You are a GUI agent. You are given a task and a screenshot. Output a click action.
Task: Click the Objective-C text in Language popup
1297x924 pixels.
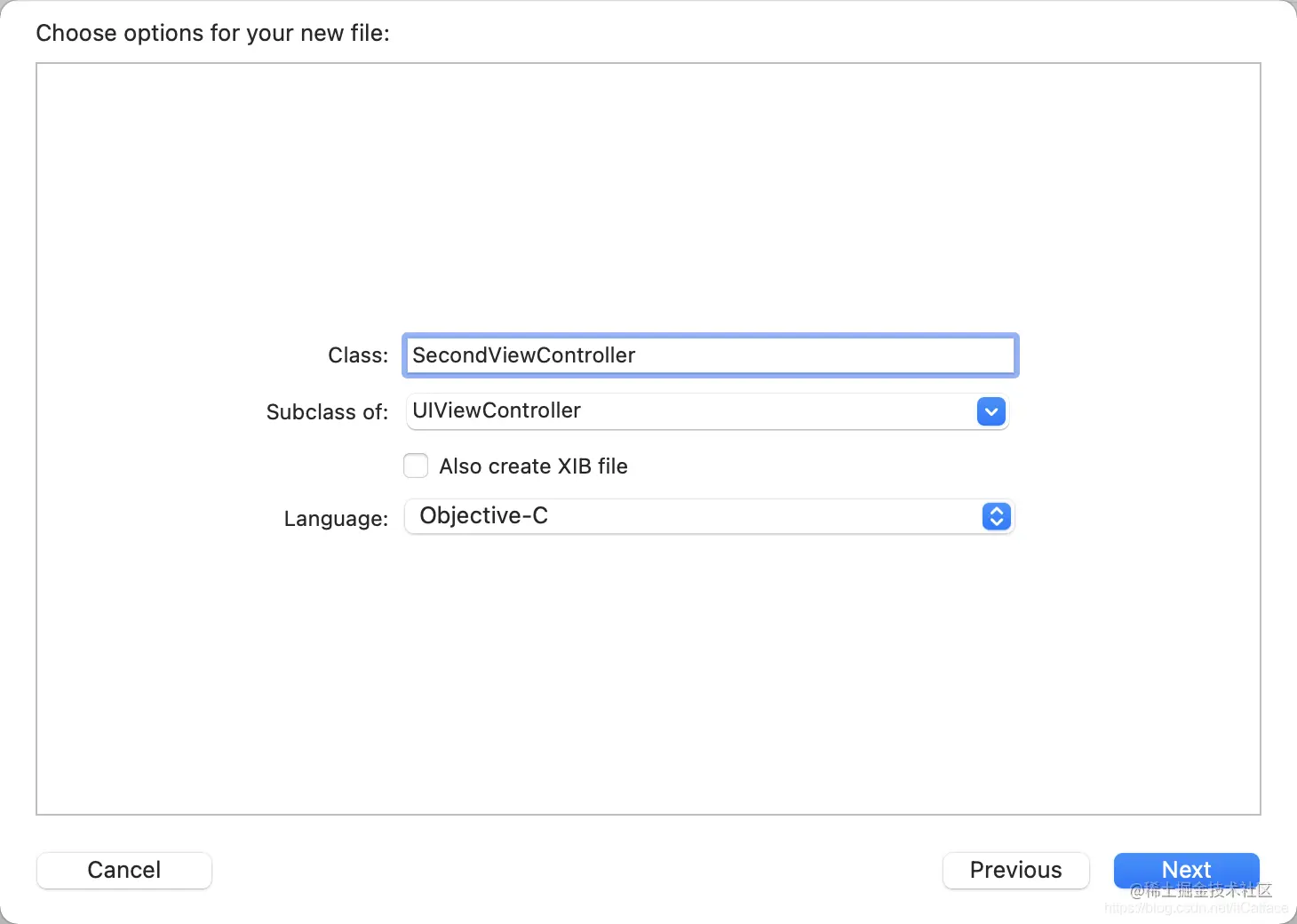coord(484,515)
